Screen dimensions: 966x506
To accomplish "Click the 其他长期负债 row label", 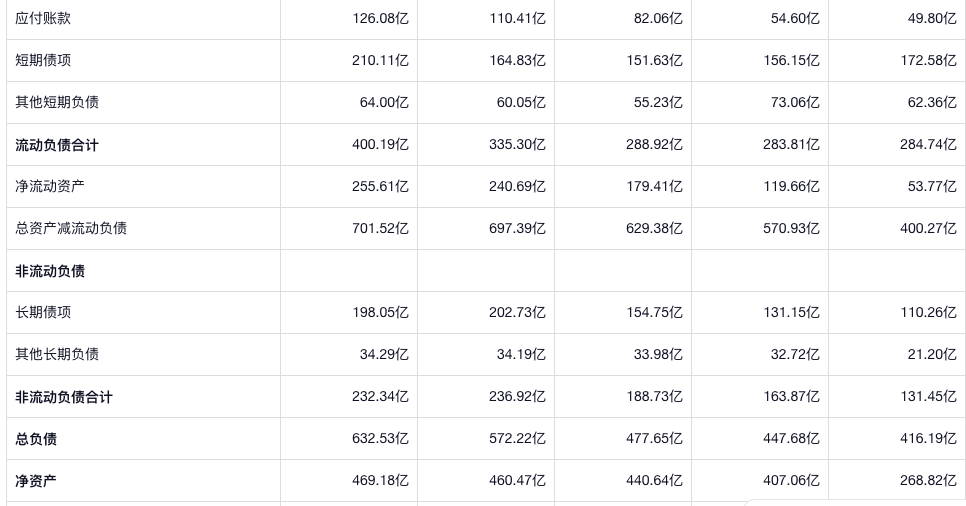I will [x=57, y=354].
